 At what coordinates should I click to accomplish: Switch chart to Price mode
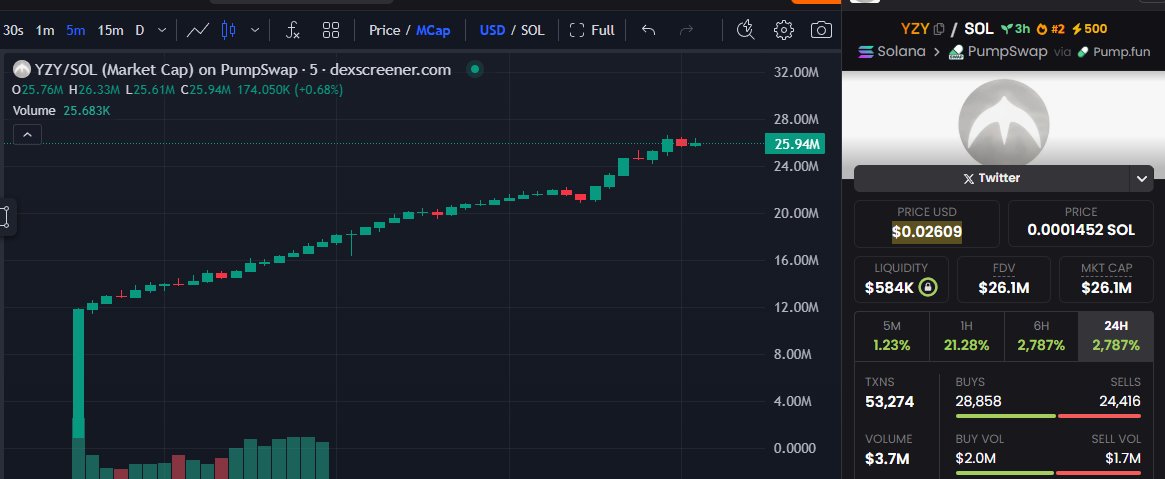(x=385, y=30)
